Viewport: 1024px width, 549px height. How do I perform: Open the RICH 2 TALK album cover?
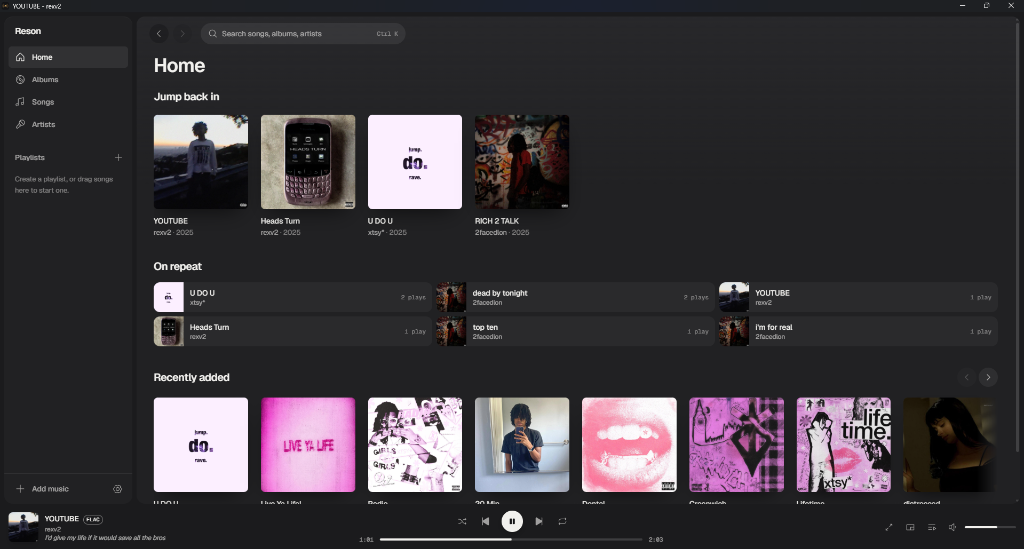pos(522,162)
